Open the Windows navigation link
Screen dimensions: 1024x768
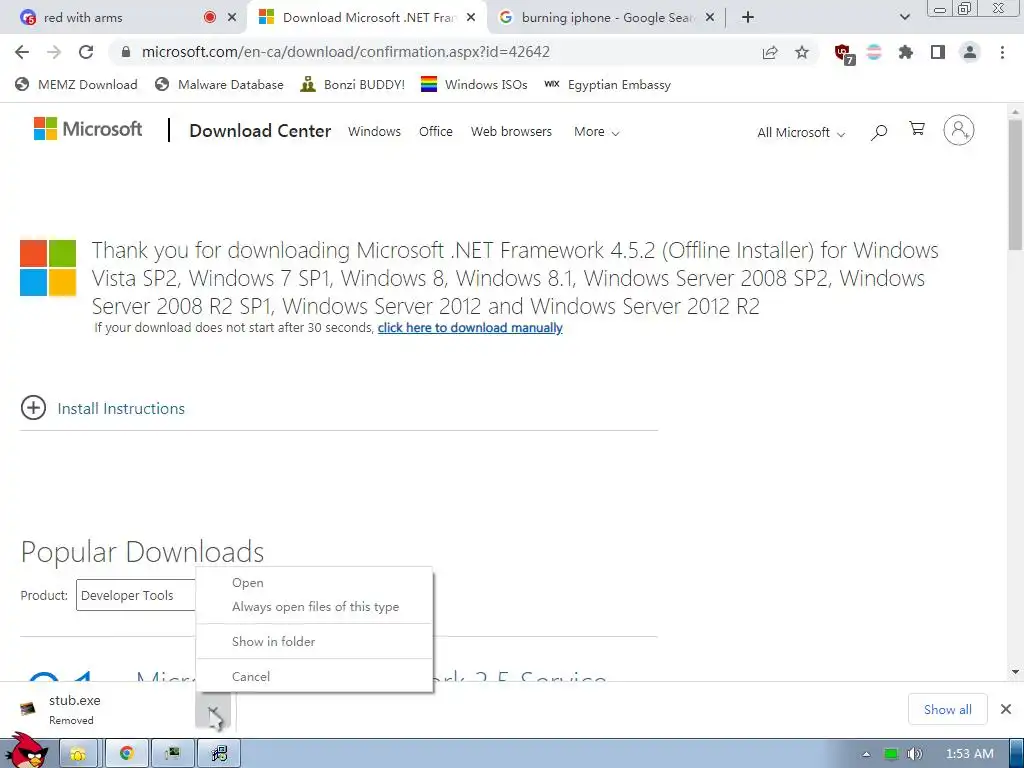pyautogui.click(x=374, y=132)
